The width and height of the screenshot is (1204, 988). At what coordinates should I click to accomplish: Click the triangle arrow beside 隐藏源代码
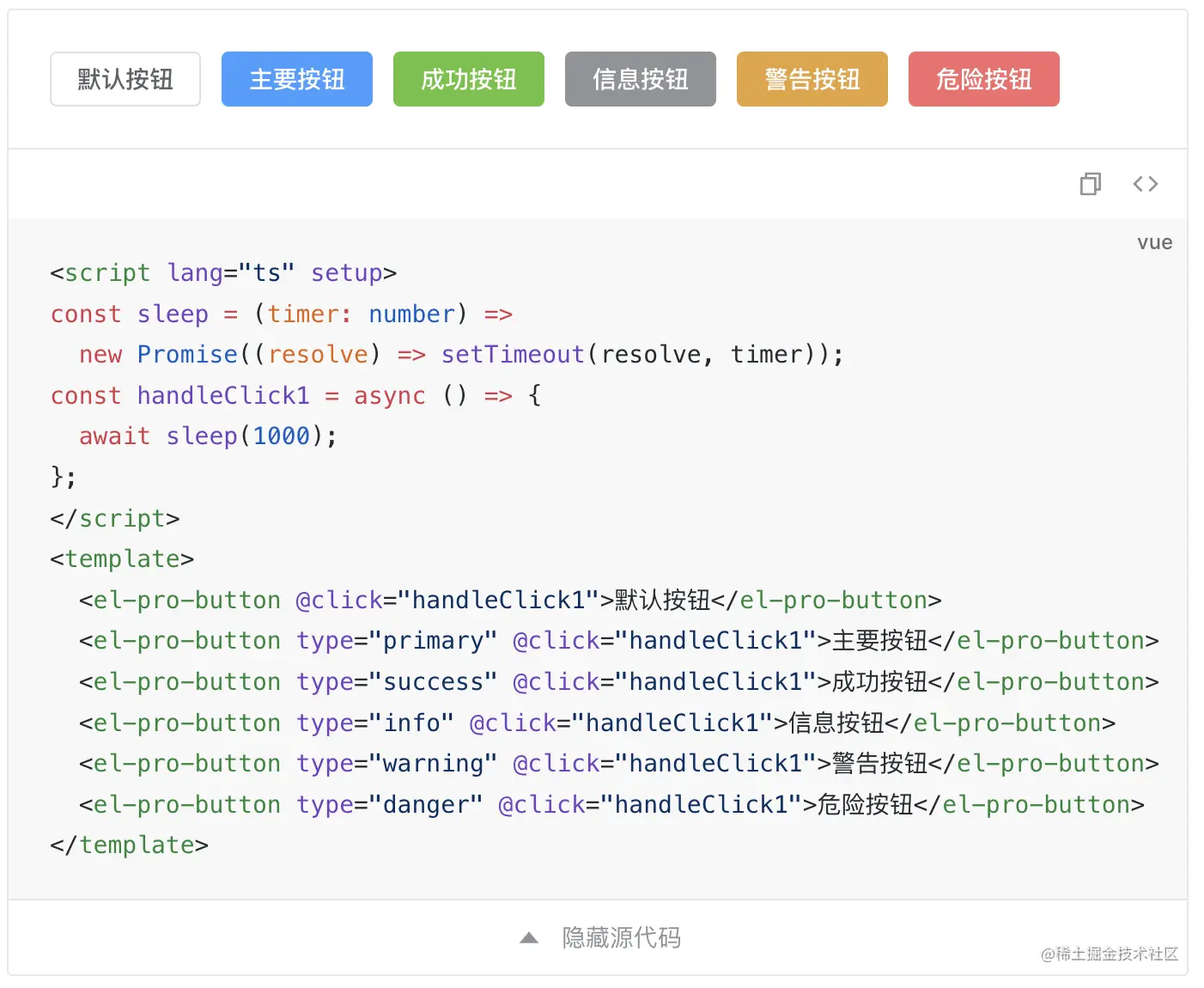click(529, 938)
